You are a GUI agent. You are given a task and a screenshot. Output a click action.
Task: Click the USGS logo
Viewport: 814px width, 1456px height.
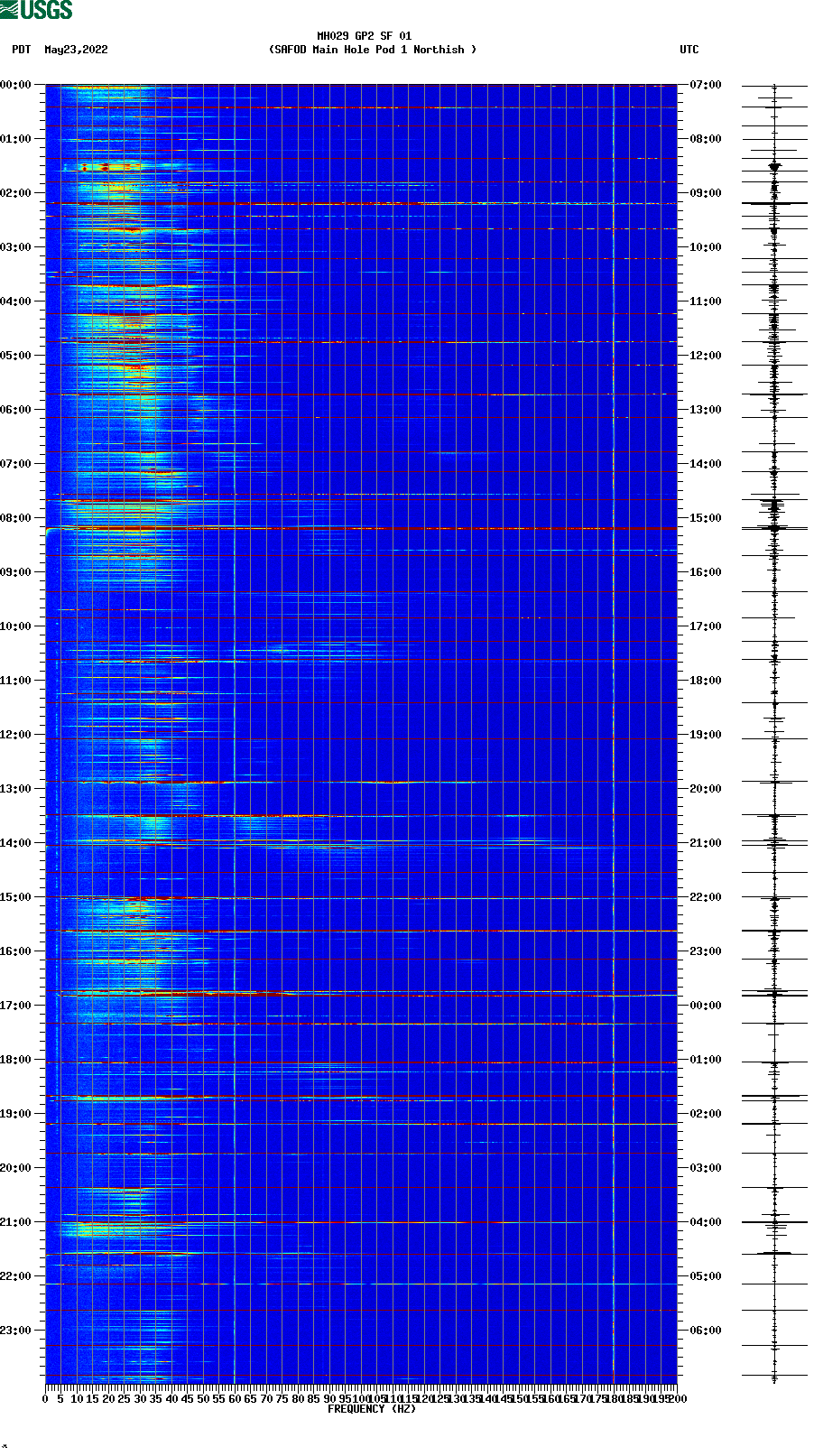[x=36, y=10]
